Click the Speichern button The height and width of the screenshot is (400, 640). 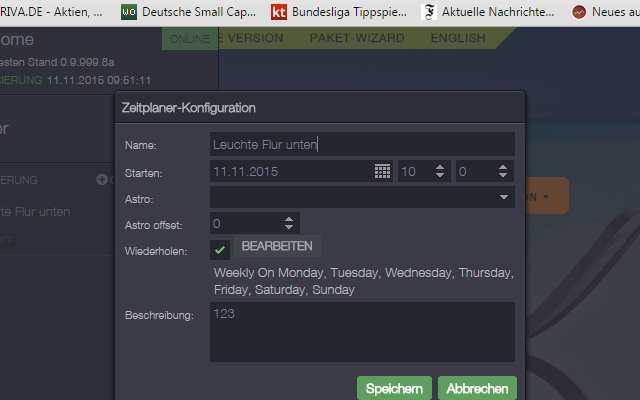tap(394, 388)
